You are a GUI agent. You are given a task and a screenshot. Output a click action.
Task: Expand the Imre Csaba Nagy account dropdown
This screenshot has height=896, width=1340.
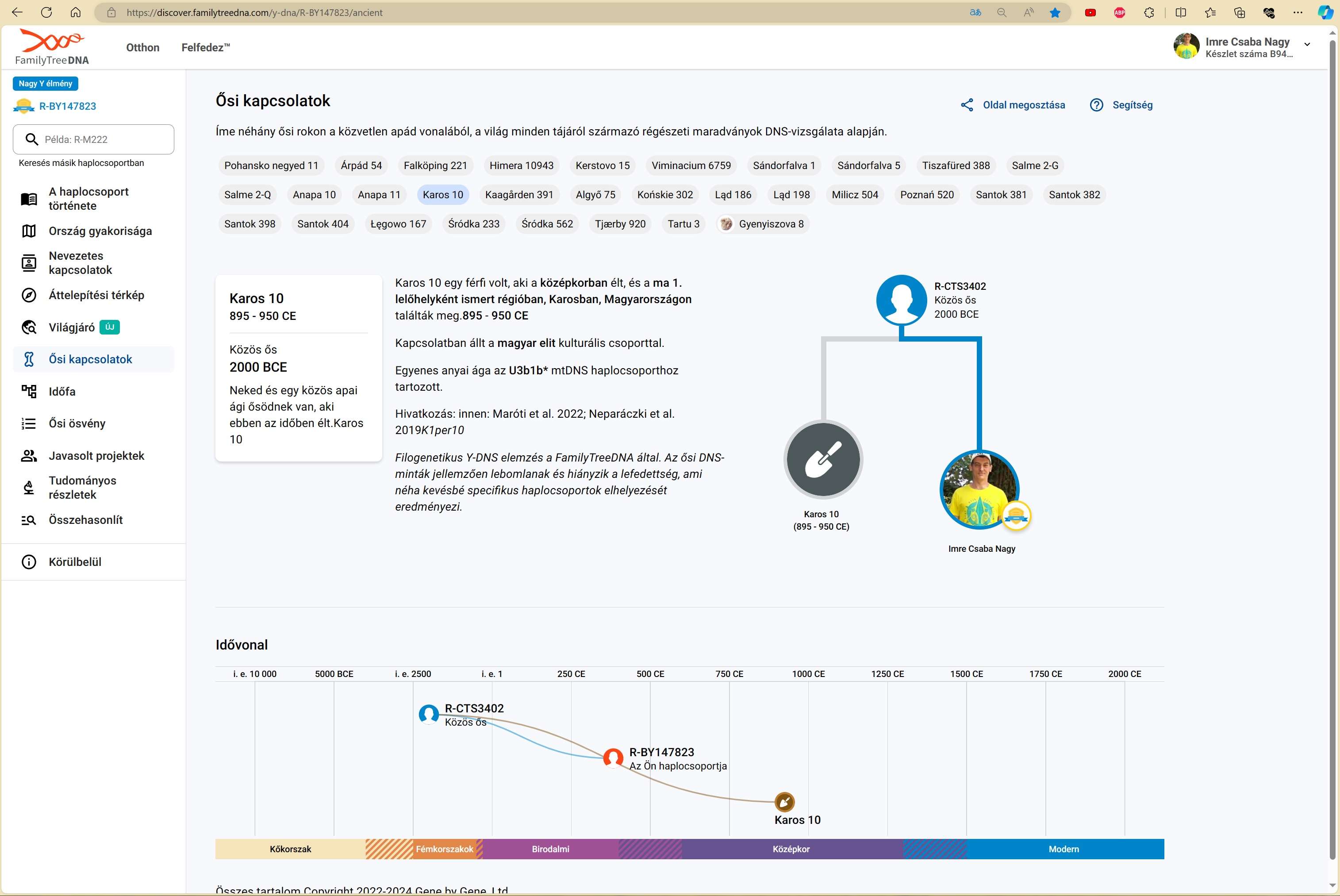pyautogui.click(x=1307, y=45)
